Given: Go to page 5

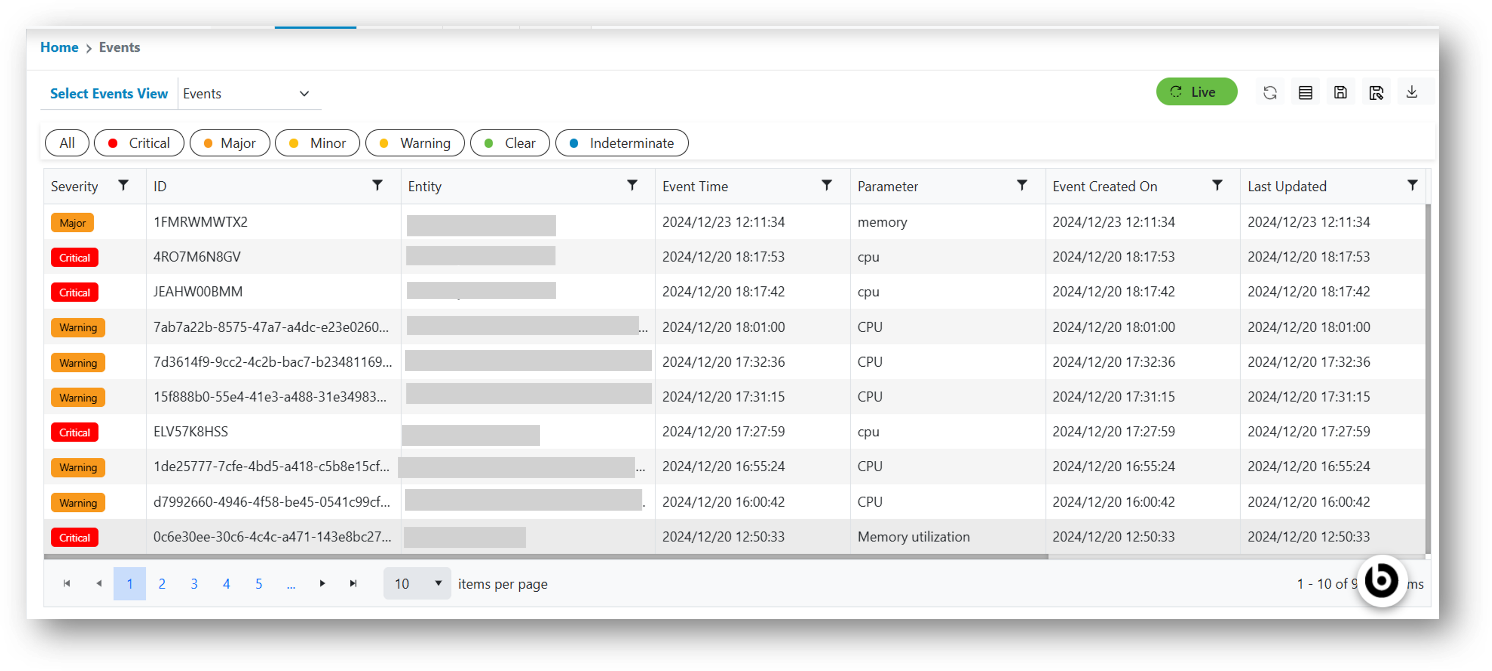Looking at the screenshot, I should 258,584.
